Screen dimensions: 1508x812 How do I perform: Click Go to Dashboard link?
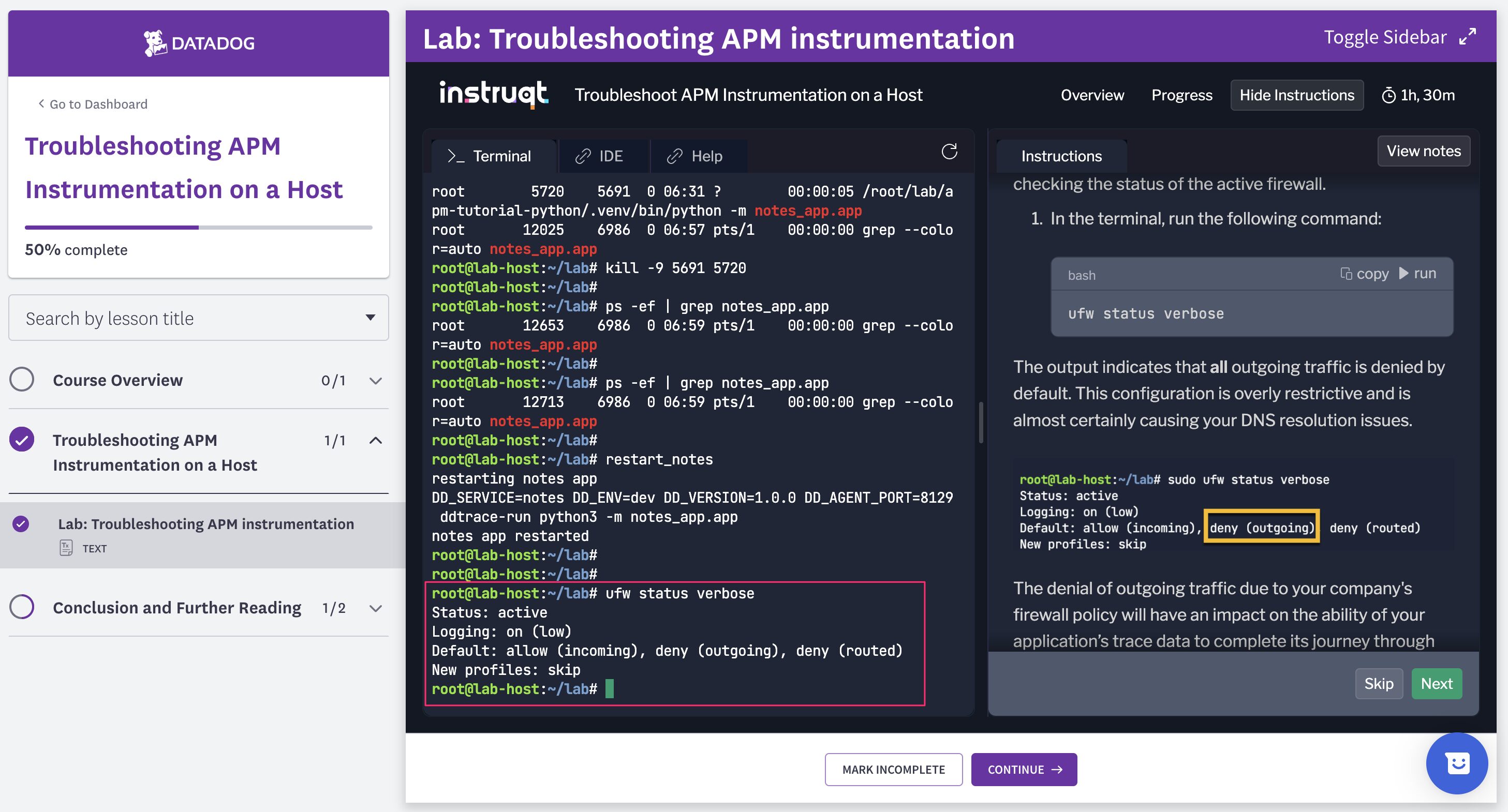[98, 103]
